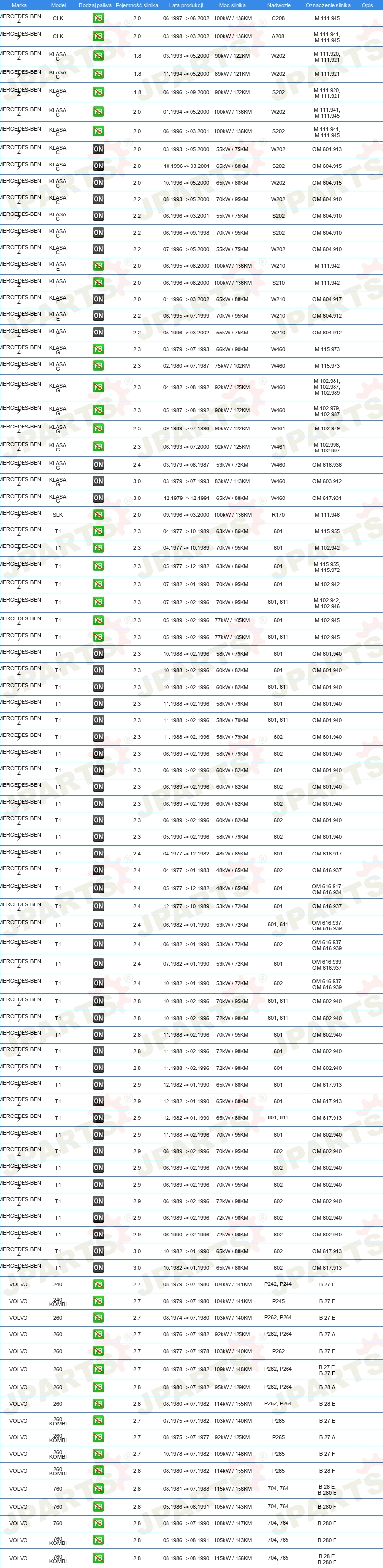Click power cell 83kW / 113KM
Screen dimensions: 383x1568
[x=233, y=481]
